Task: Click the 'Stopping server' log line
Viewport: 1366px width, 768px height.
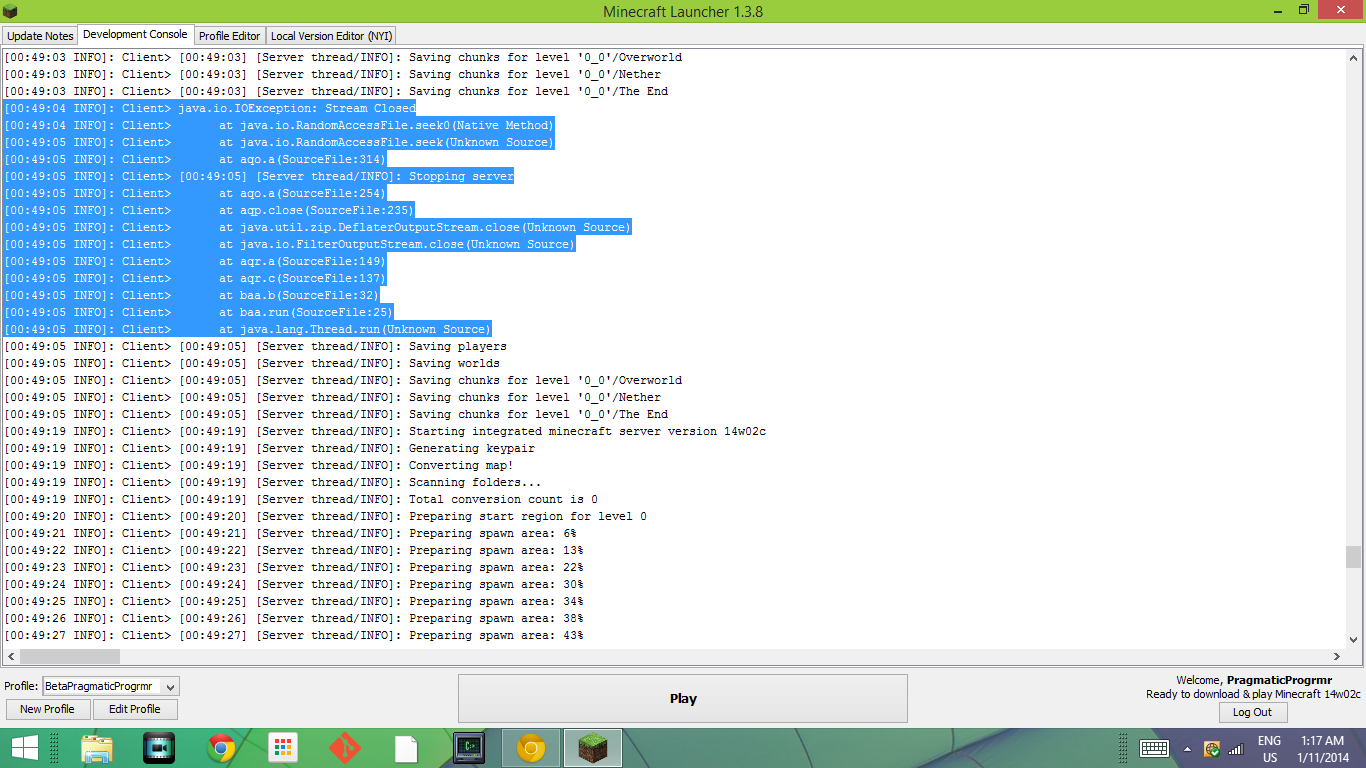Action: [x=259, y=176]
